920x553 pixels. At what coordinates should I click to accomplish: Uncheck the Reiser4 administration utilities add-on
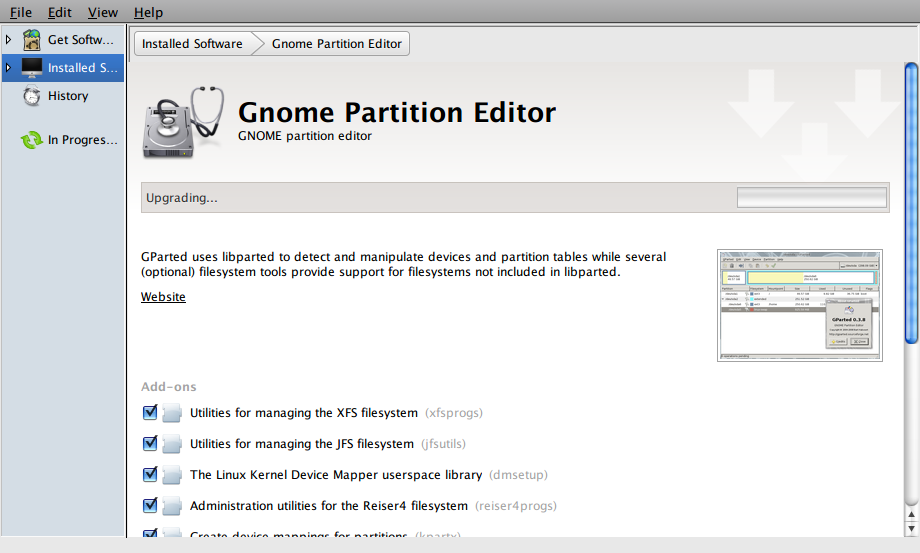[150, 505]
